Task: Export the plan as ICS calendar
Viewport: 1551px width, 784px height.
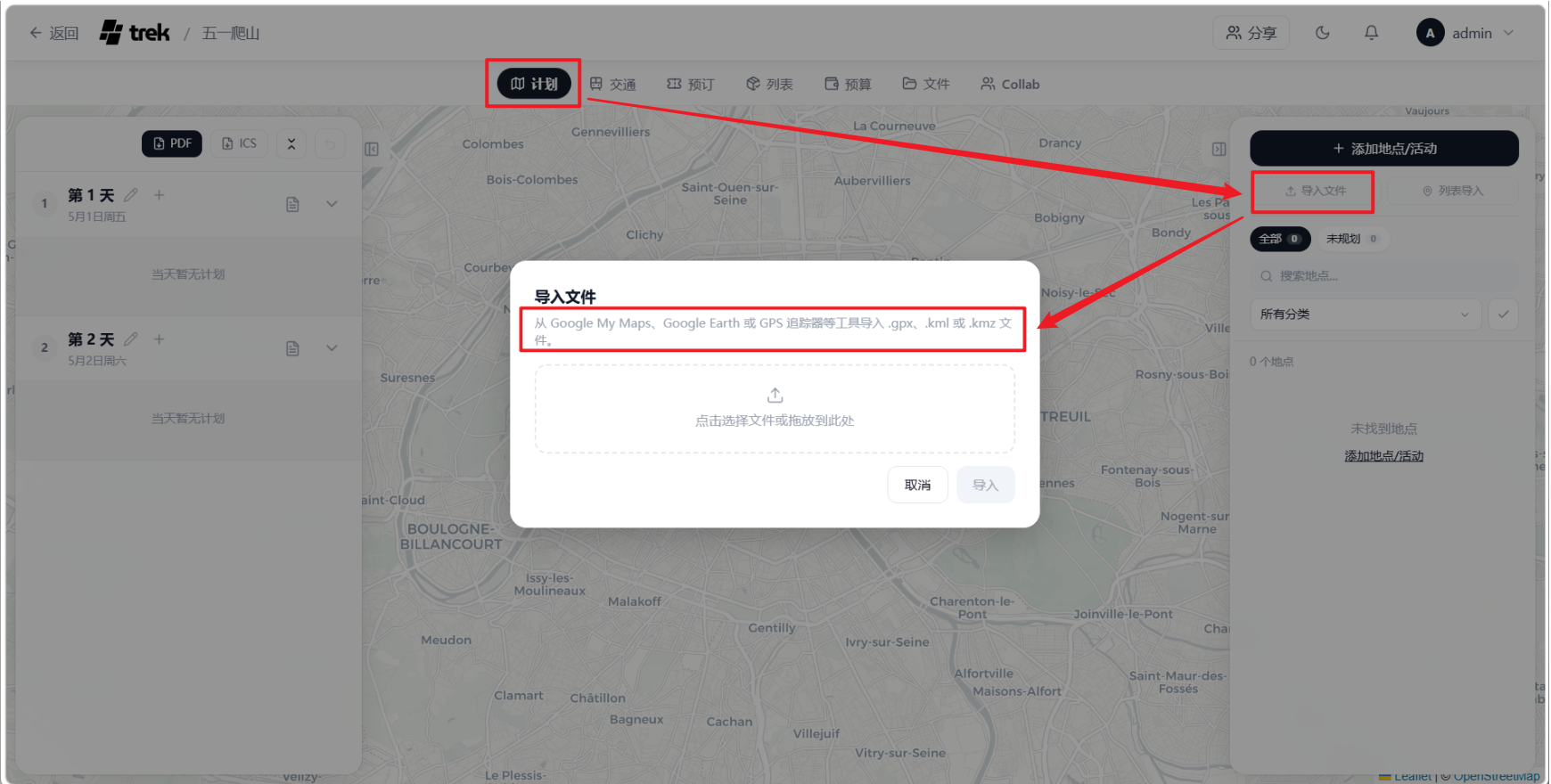Action: (x=239, y=143)
